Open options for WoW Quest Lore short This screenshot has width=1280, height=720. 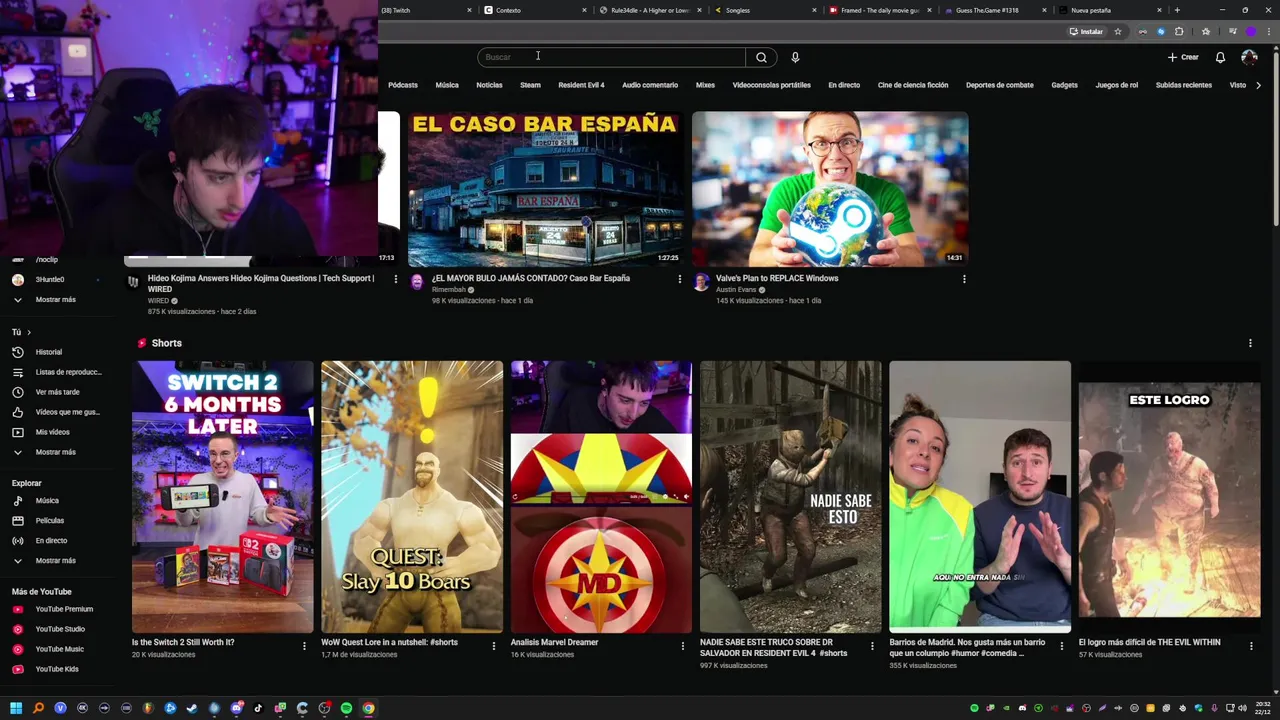(493, 646)
